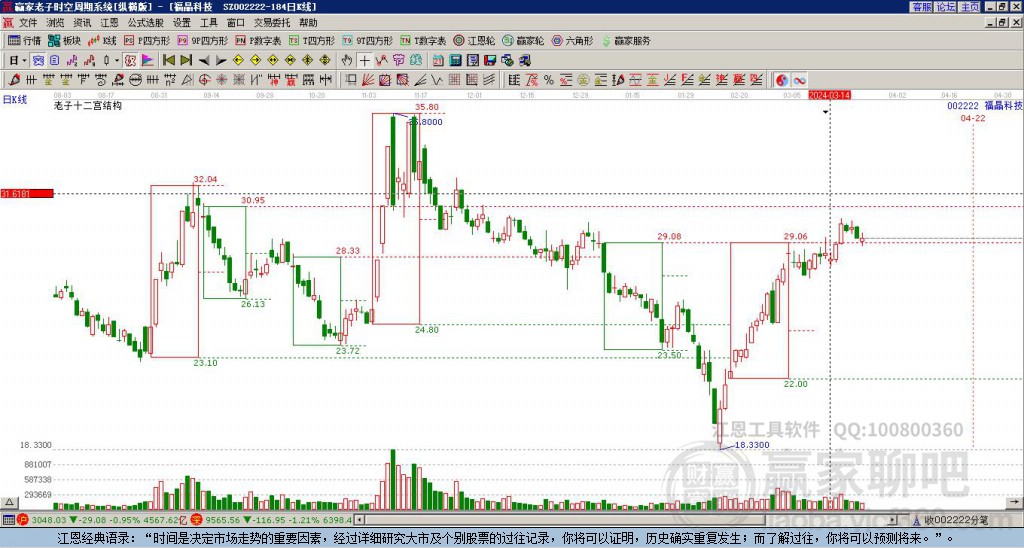Open the 9T四方形 tool
Viewport: 1024px width, 548px height.
click(x=368, y=40)
